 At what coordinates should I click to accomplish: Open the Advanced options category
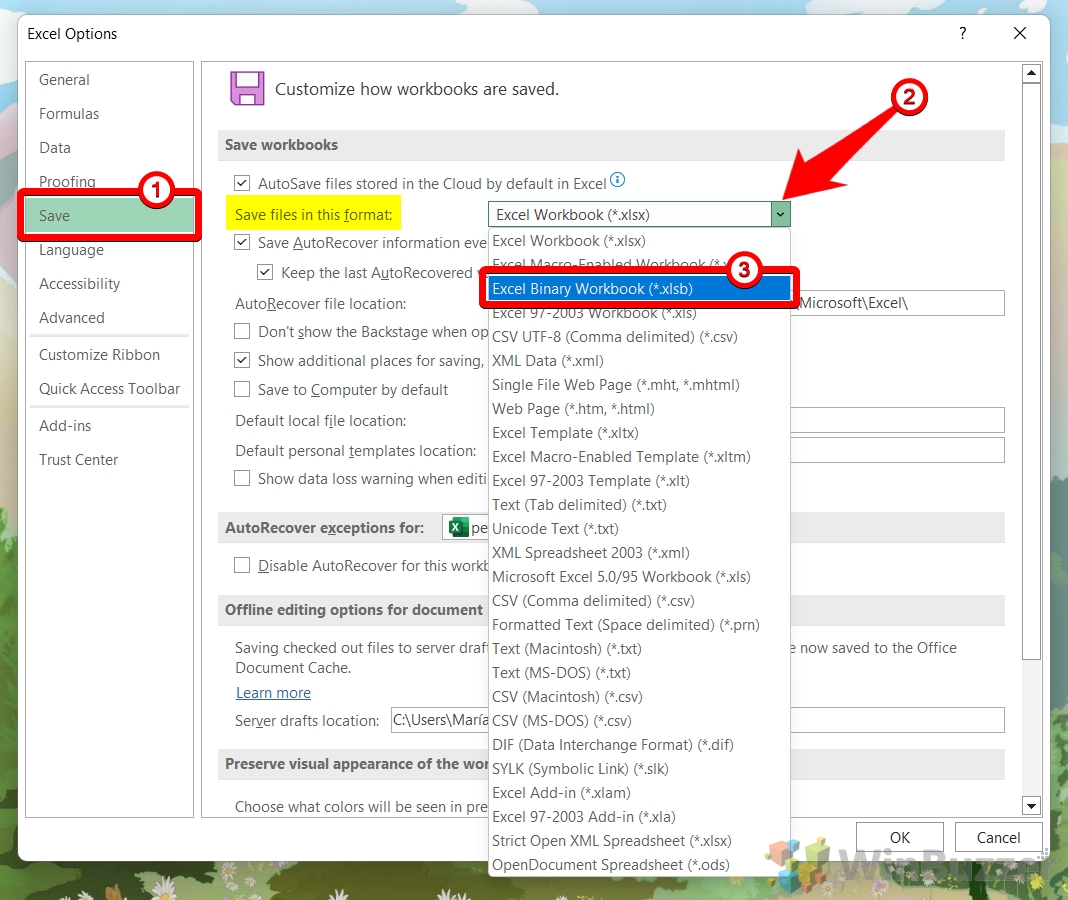[109, 317]
